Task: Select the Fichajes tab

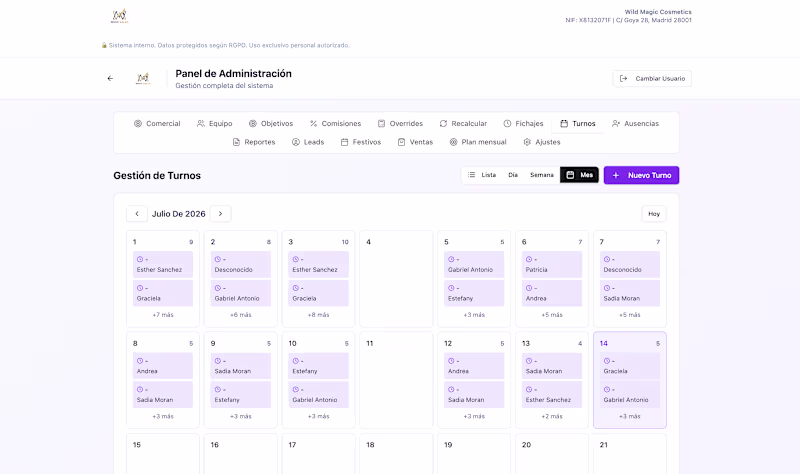Action: 523,123
